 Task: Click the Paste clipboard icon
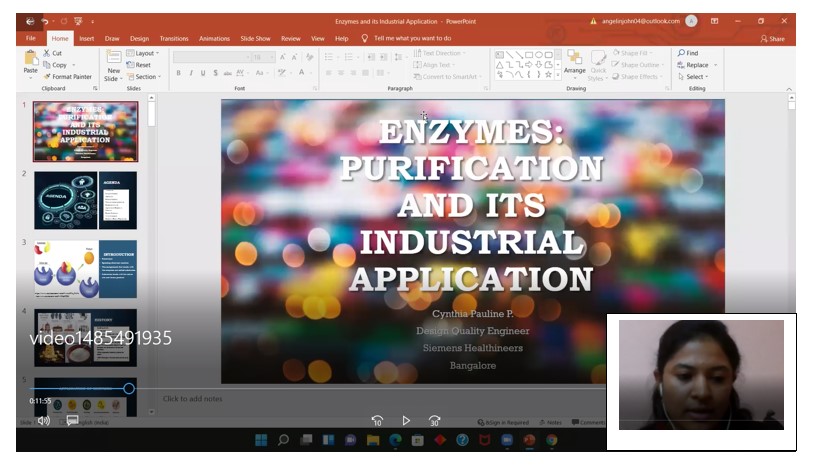(30, 58)
